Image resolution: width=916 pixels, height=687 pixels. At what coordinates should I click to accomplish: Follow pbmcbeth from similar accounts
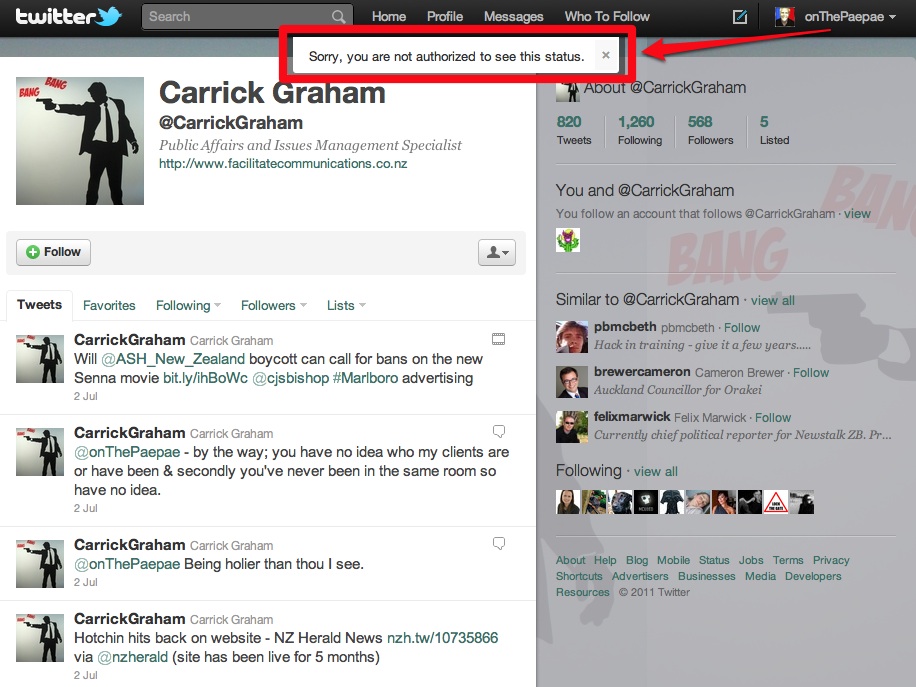click(x=742, y=327)
